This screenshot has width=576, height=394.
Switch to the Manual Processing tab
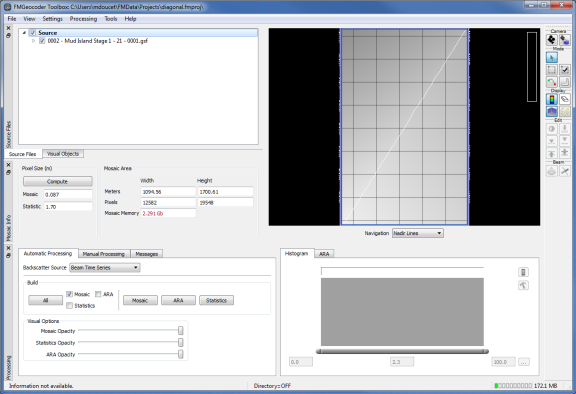coord(104,254)
